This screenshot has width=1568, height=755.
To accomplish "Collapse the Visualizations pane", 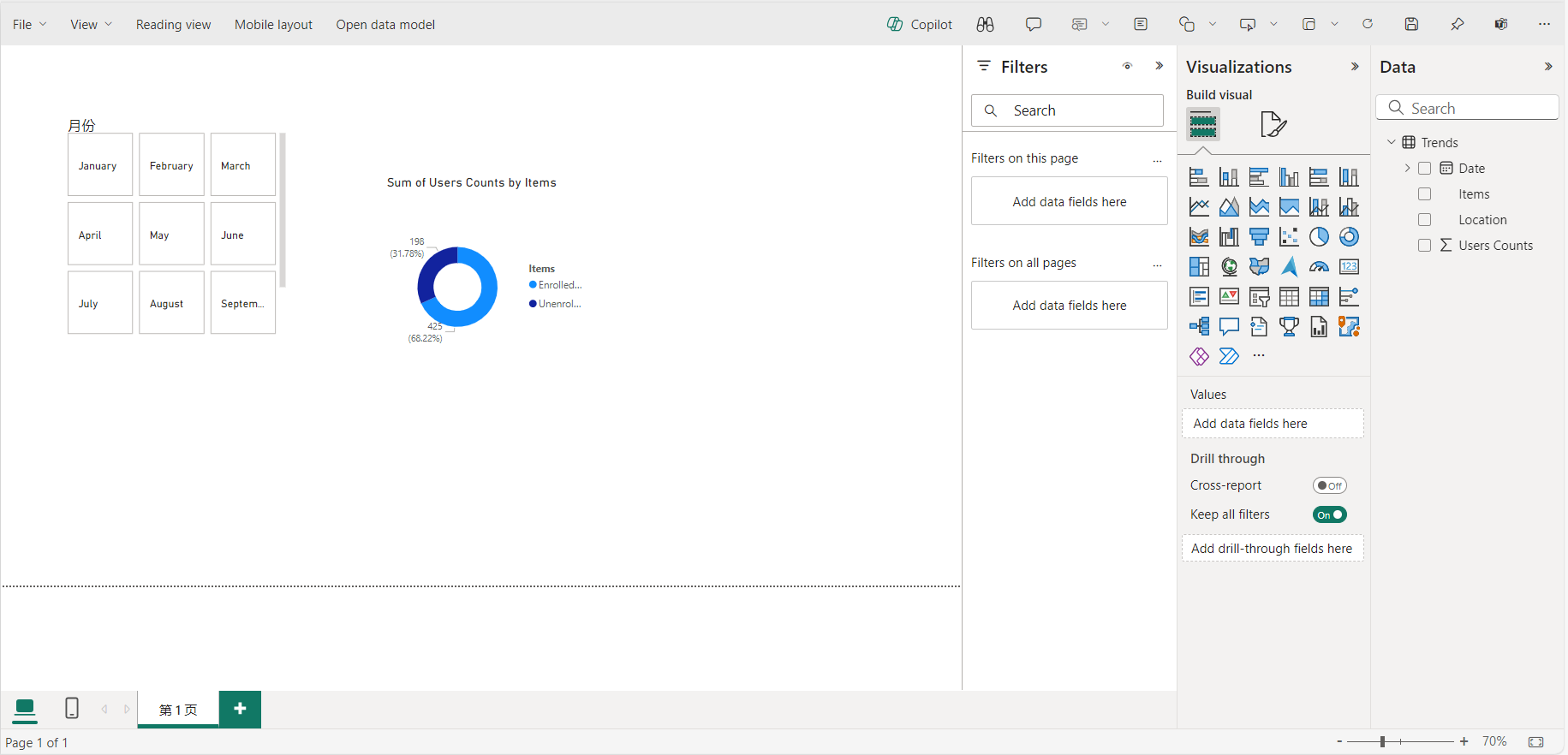I will click(1355, 67).
